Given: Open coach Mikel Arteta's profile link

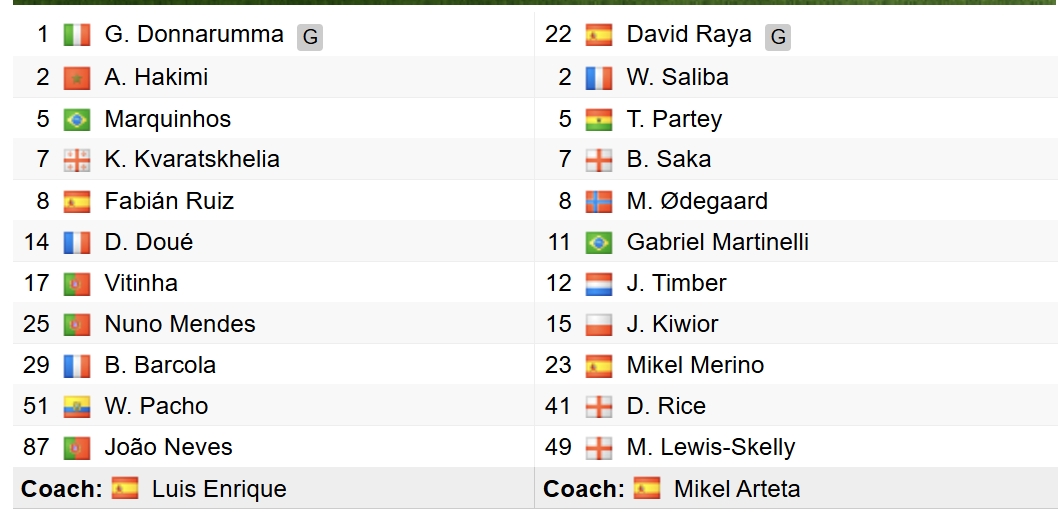Looking at the screenshot, I should (737, 489).
